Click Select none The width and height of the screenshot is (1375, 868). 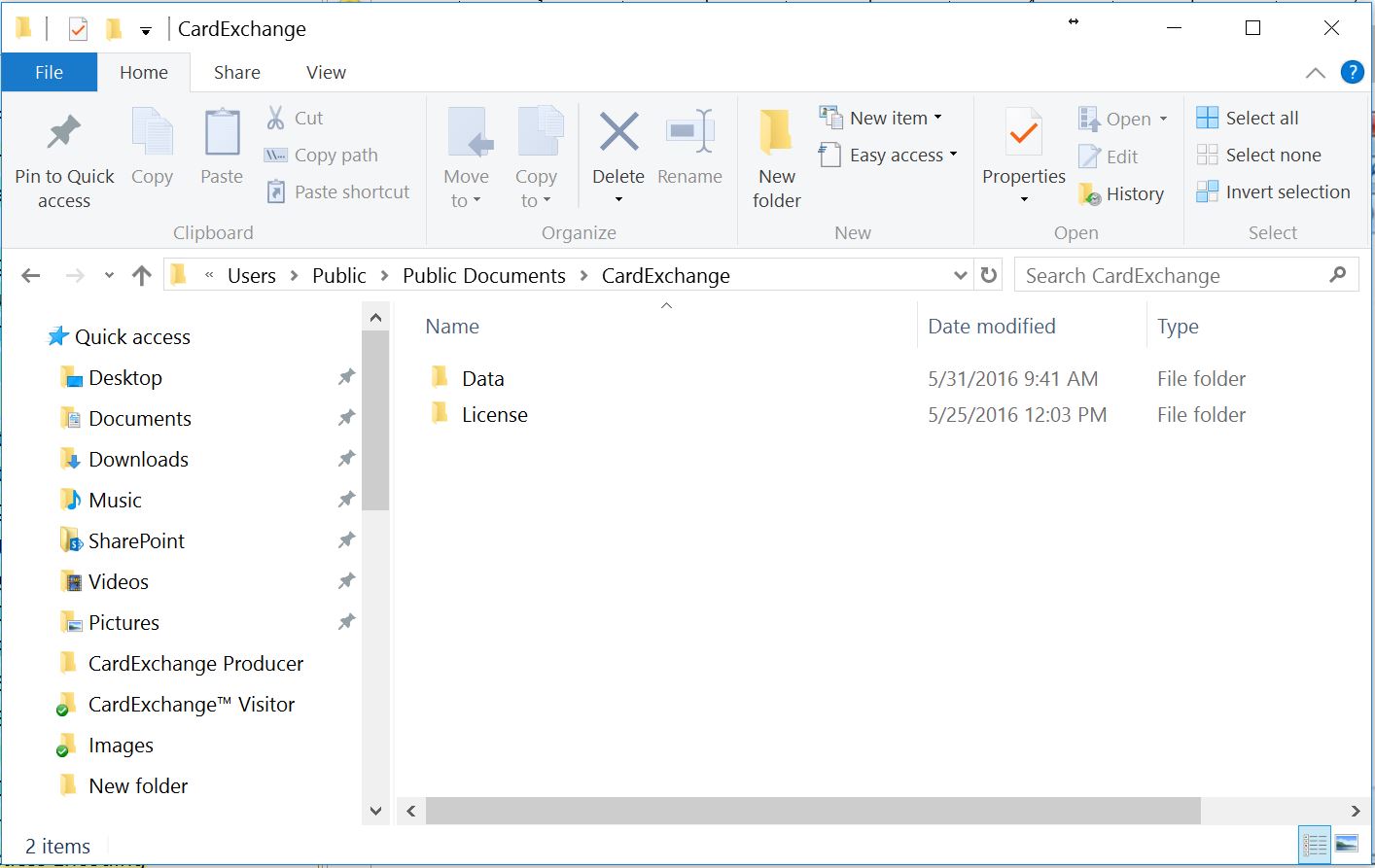(x=1259, y=155)
